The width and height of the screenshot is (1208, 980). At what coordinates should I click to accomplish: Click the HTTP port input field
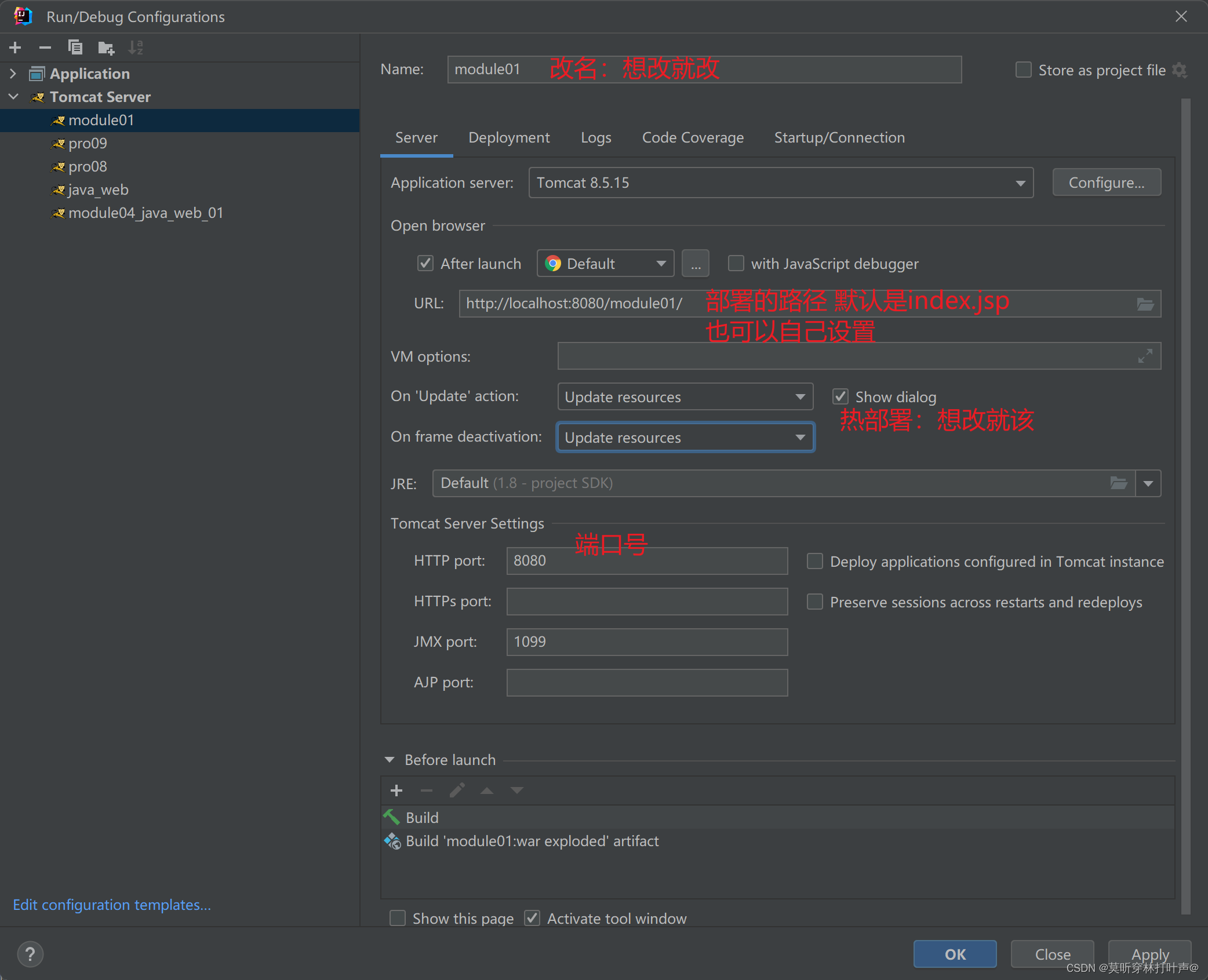click(646, 561)
